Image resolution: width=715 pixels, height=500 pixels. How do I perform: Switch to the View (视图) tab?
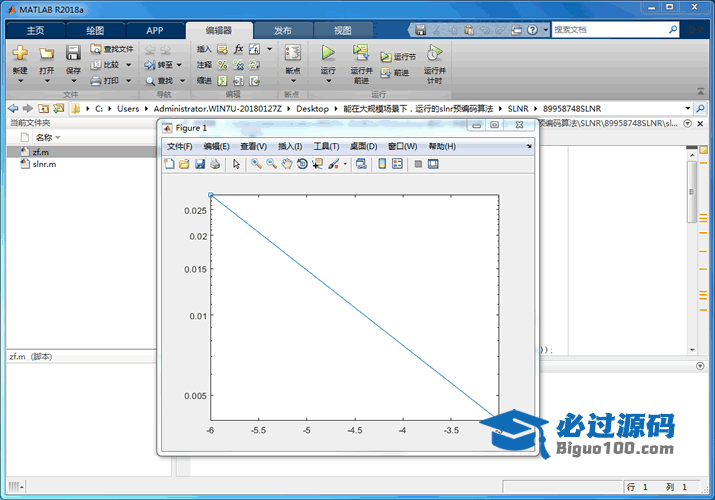[x=342, y=31]
